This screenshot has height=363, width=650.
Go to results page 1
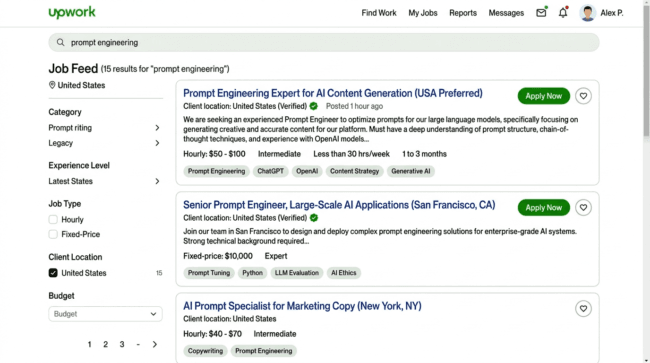pyautogui.click(x=90, y=344)
